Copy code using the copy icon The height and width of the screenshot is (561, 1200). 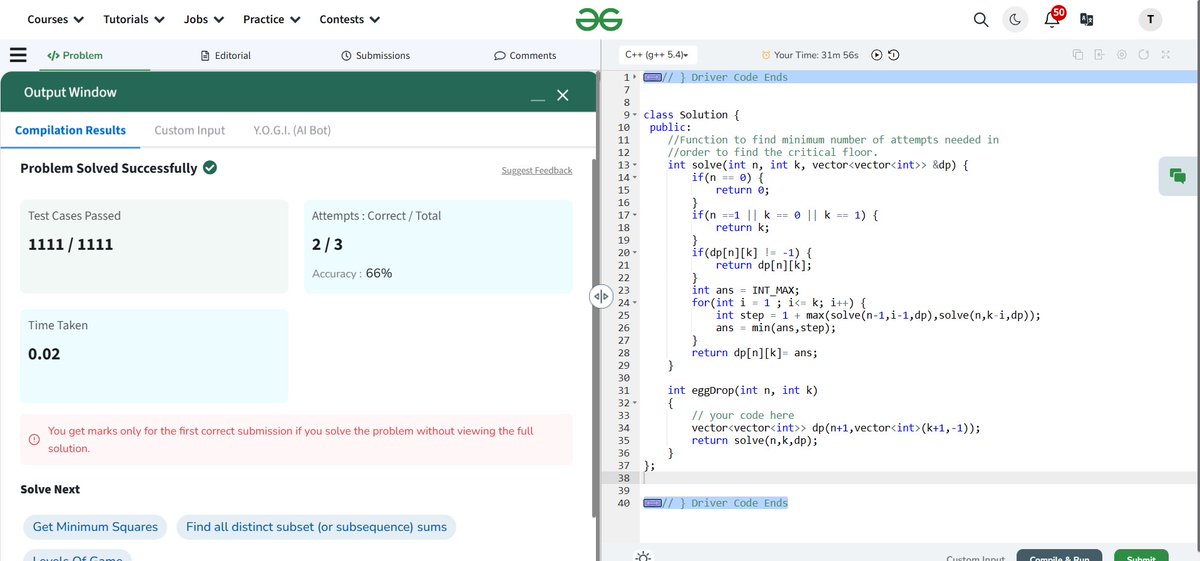[1078, 55]
